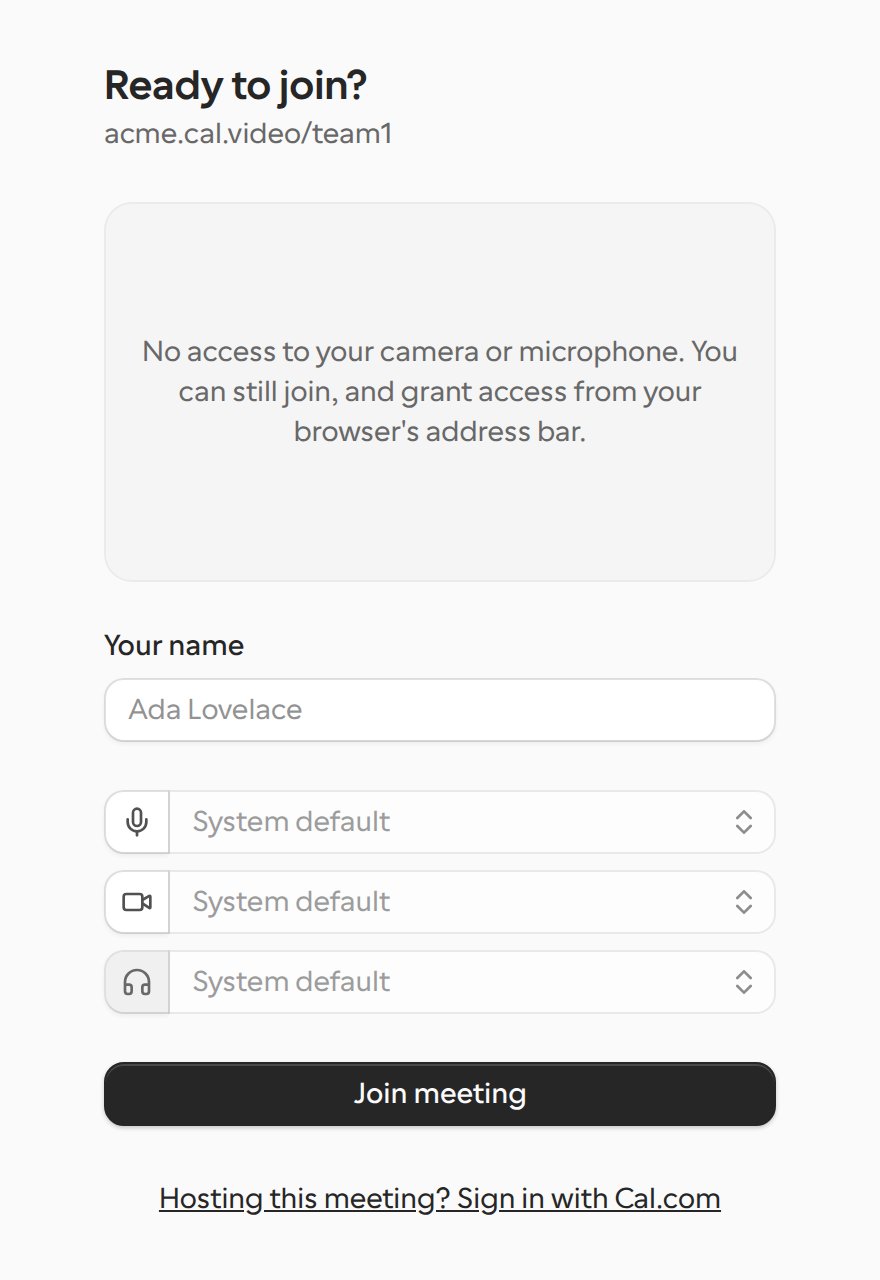Focus the Ada Lovelace name field

click(x=440, y=710)
